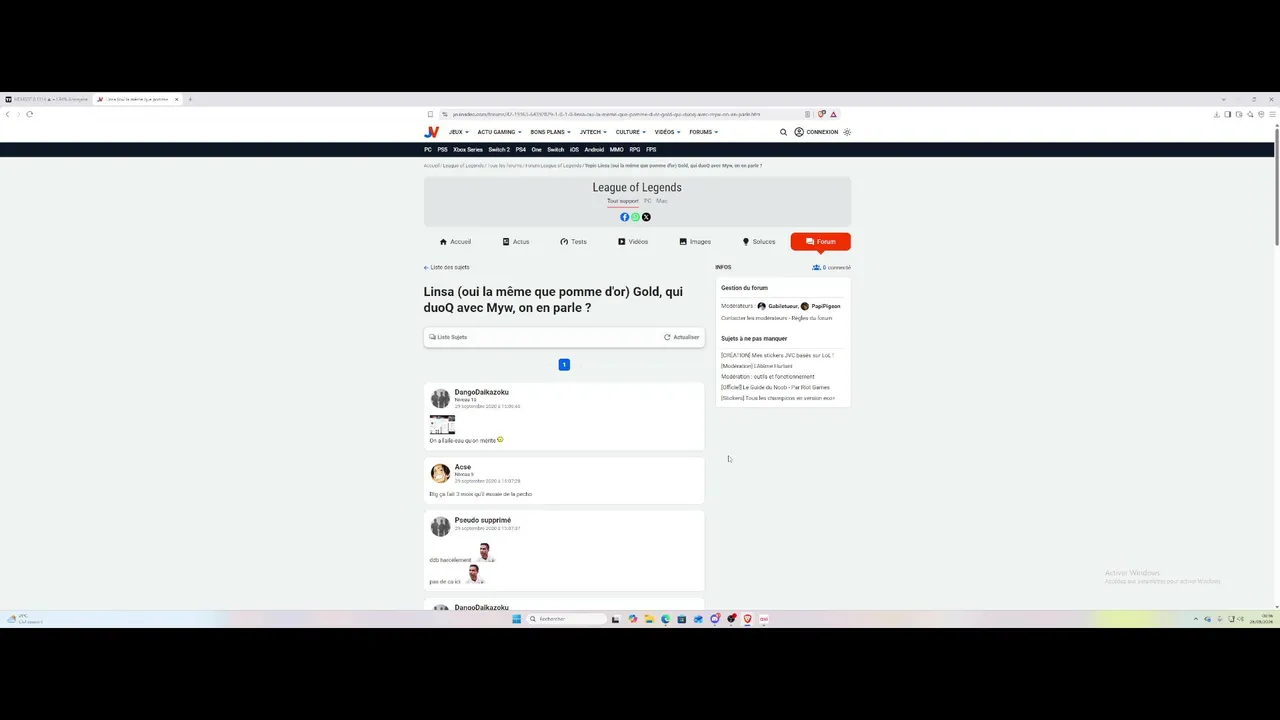This screenshot has width=1280, height=720.
Task: Open the Règles du forum link
Action: (811, 318)
